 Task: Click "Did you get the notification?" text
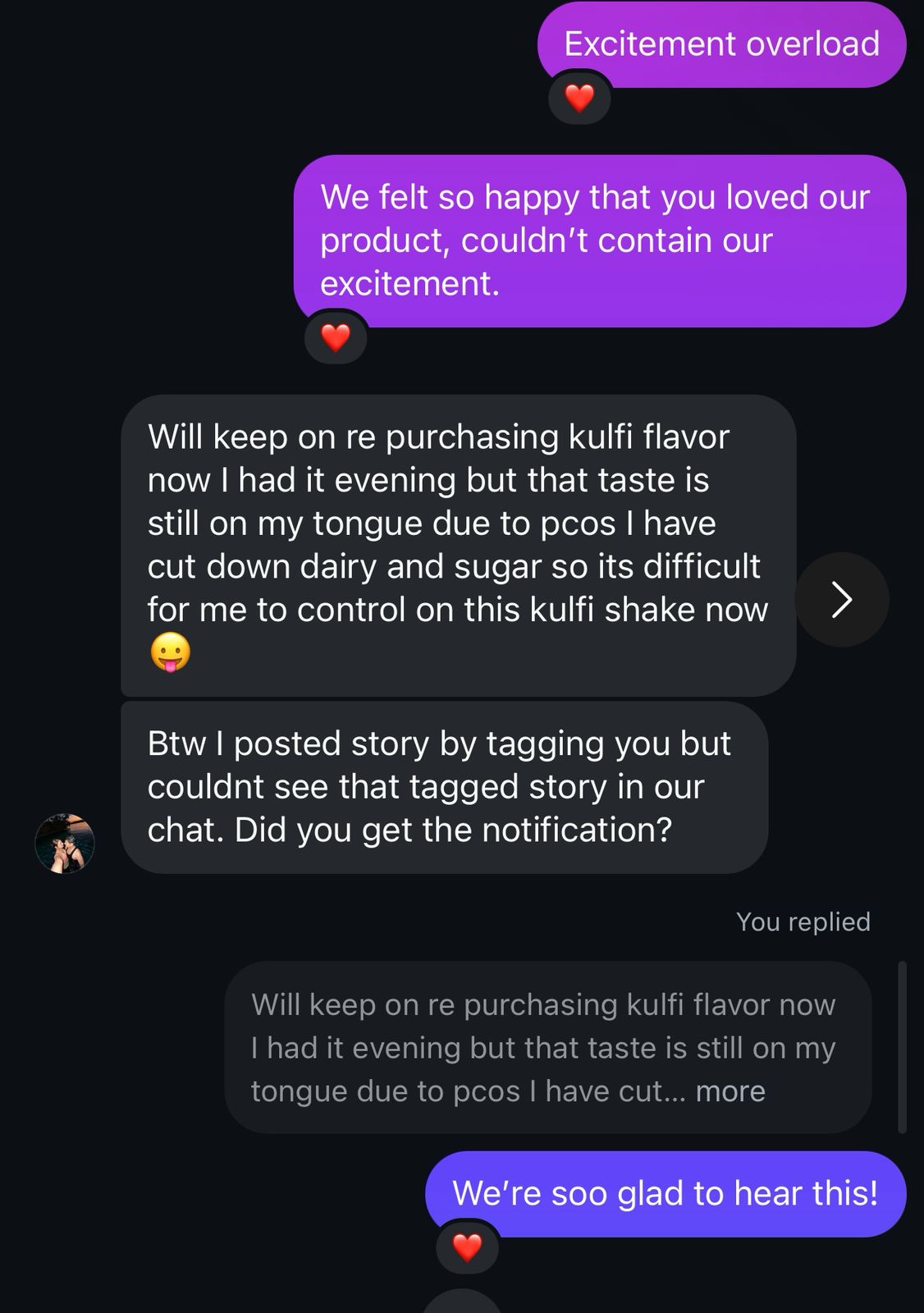tap(453, 830)
